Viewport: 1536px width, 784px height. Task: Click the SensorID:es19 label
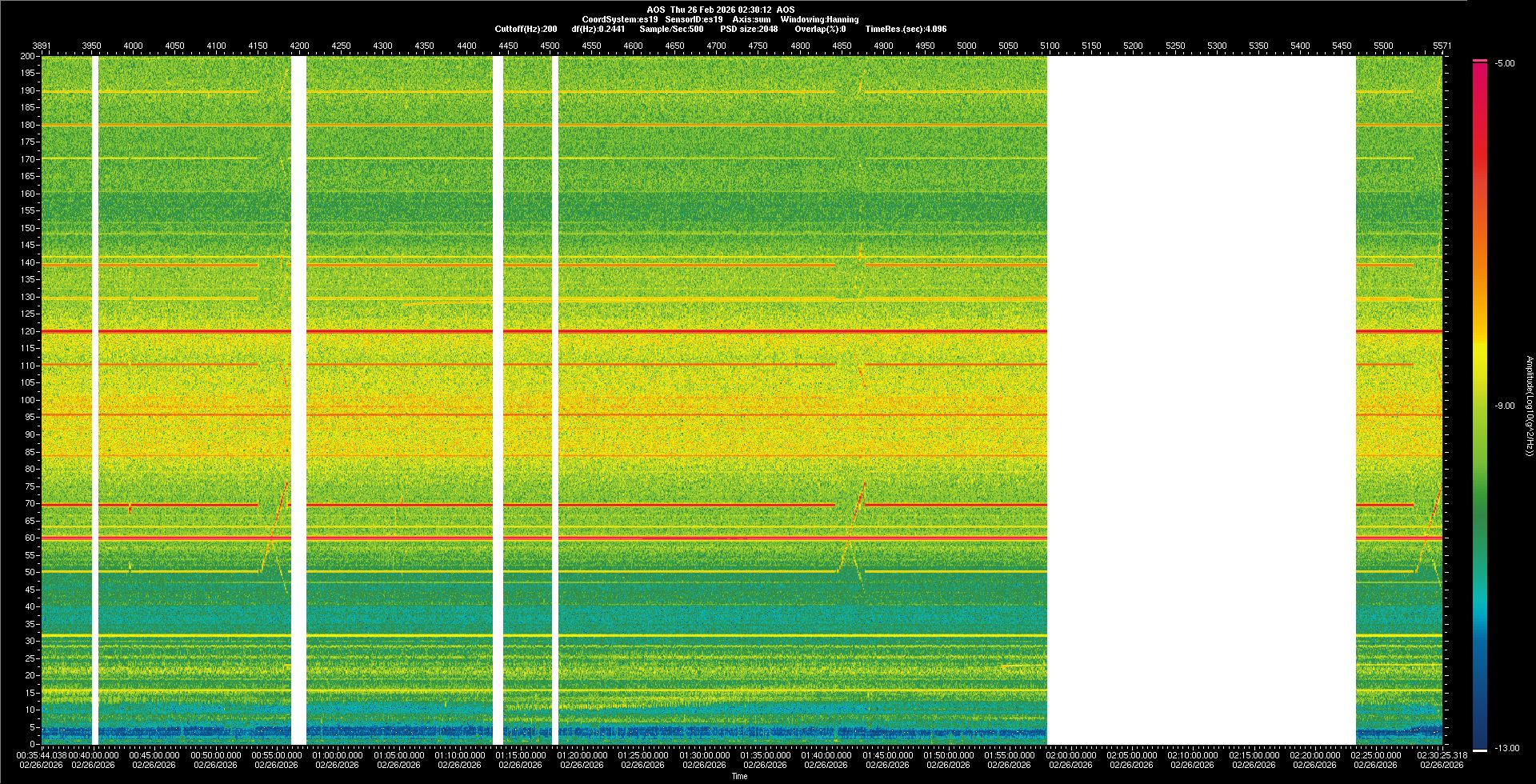coord(694,19)
